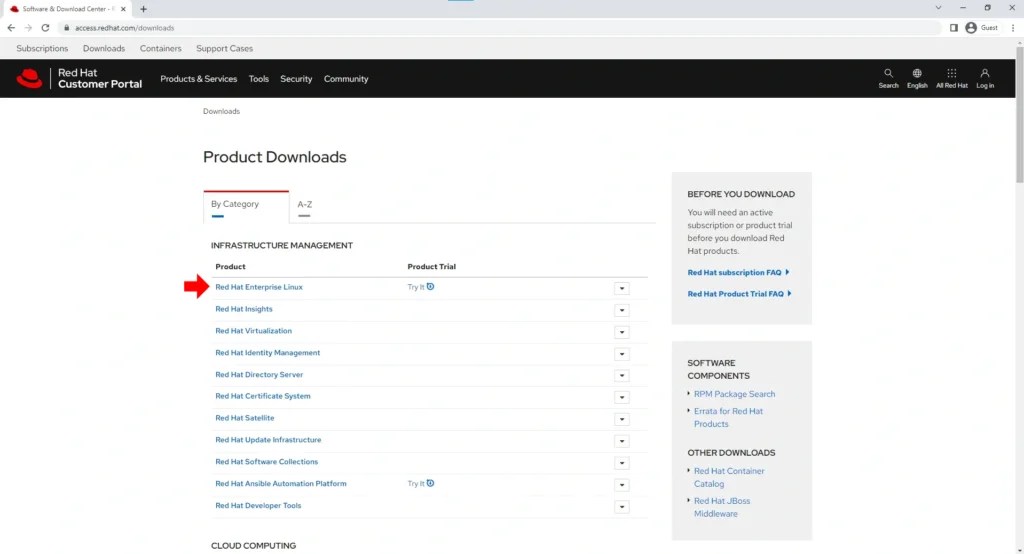Click Try It for Ansible Automation Platform

[x=416, y=483]
